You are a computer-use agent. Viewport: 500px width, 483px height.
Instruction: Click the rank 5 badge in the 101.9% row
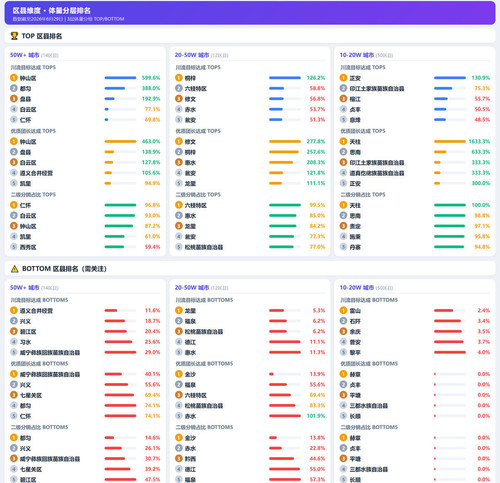[179, 416]
